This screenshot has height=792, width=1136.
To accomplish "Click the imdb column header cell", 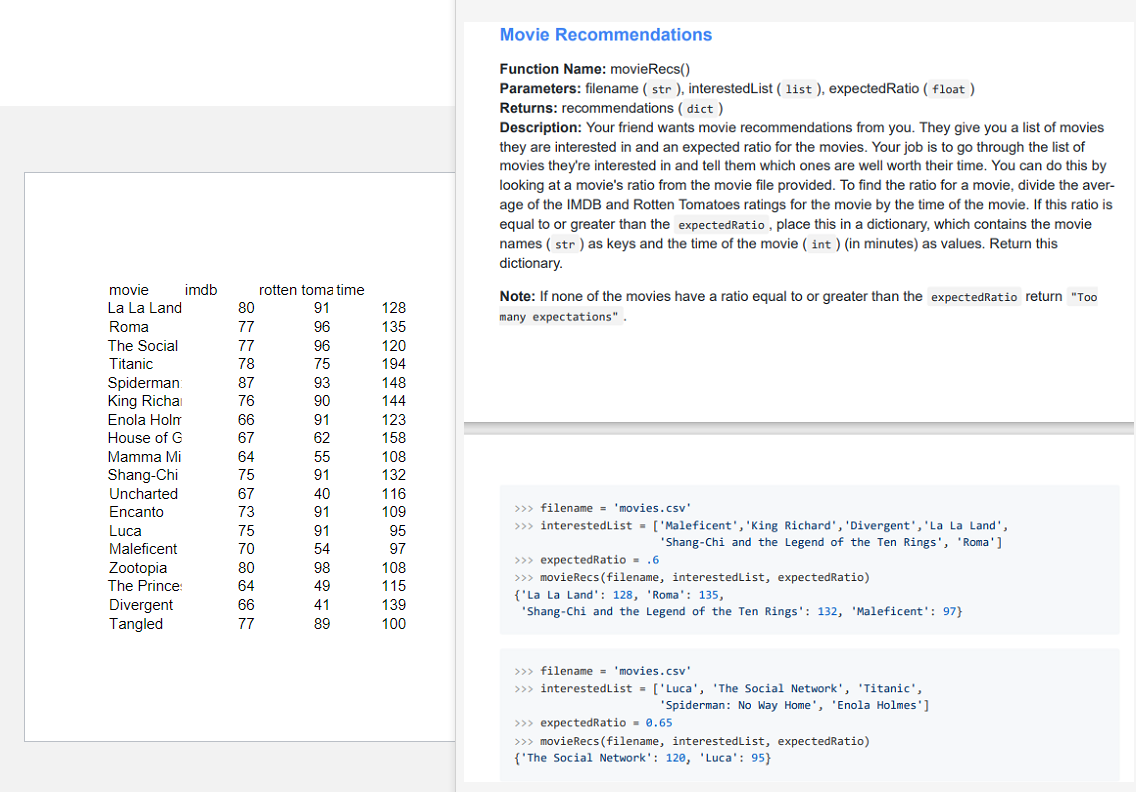I will click(x=201, y=289).
